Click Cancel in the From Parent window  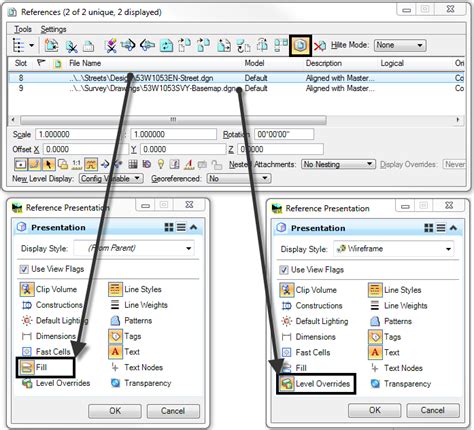173,411
